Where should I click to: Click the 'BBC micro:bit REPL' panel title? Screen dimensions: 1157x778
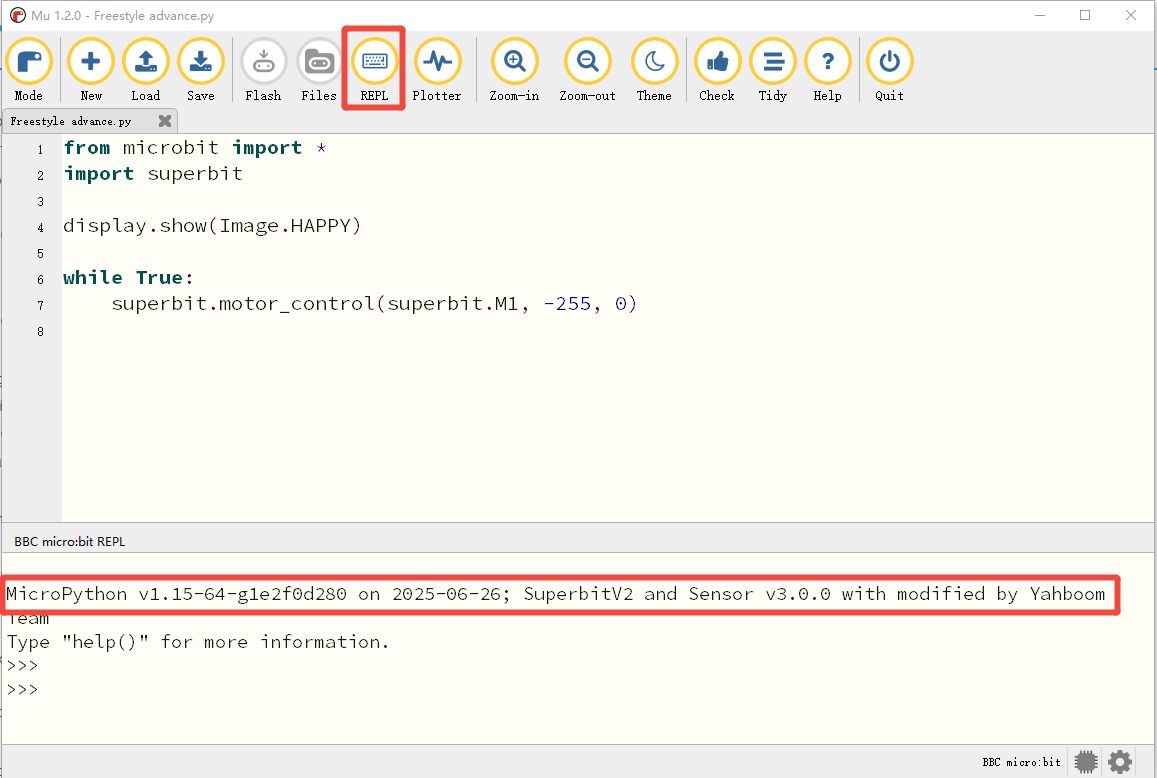pos(70,542)
